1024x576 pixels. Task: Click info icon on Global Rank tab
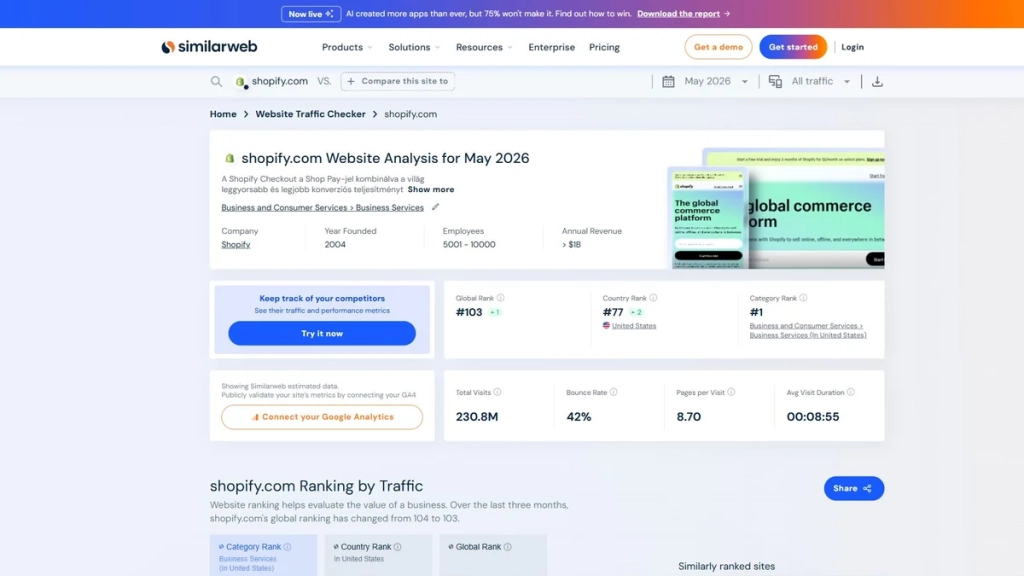[507, 547]
